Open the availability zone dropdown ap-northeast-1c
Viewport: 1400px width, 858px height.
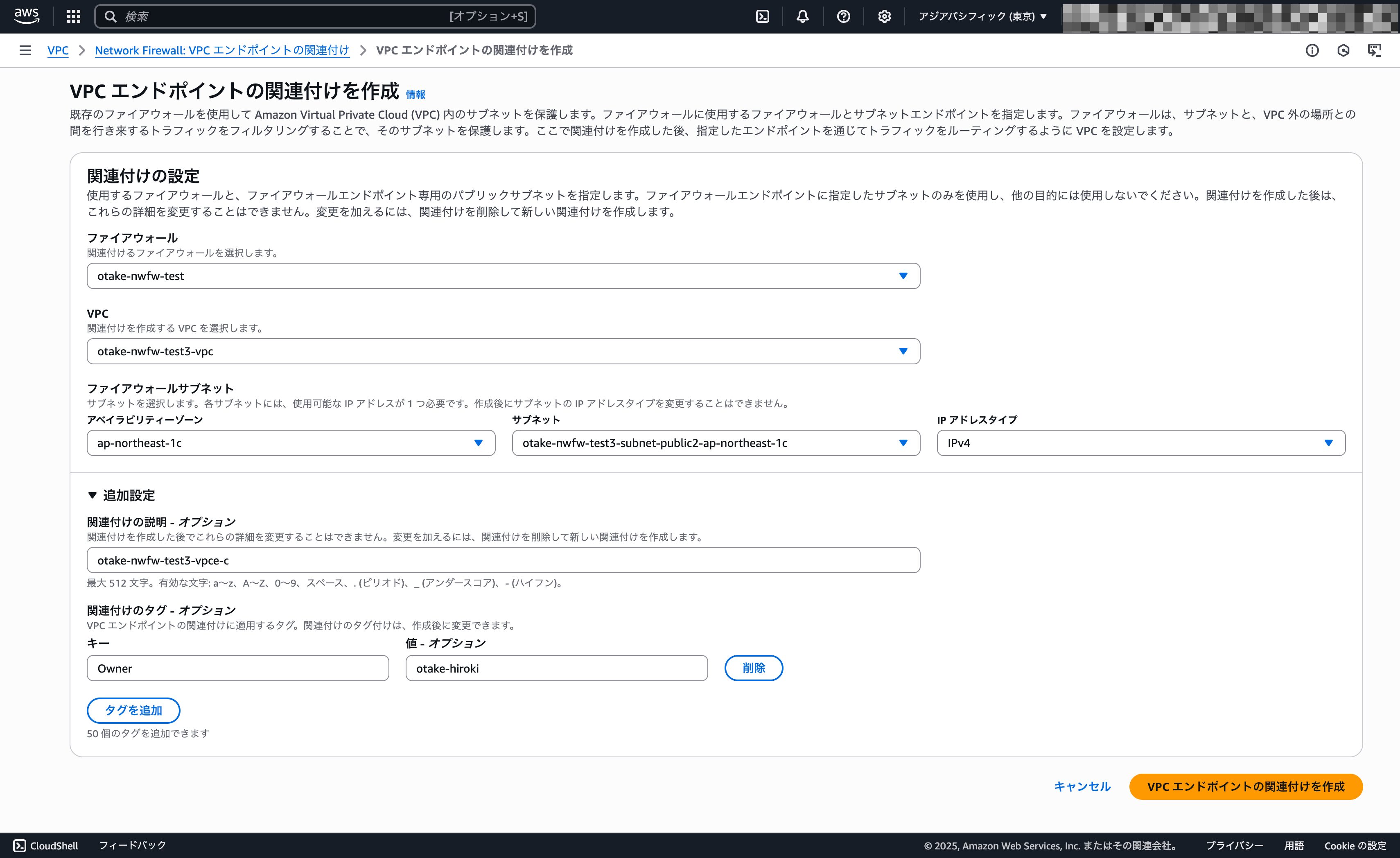[291, 443]
